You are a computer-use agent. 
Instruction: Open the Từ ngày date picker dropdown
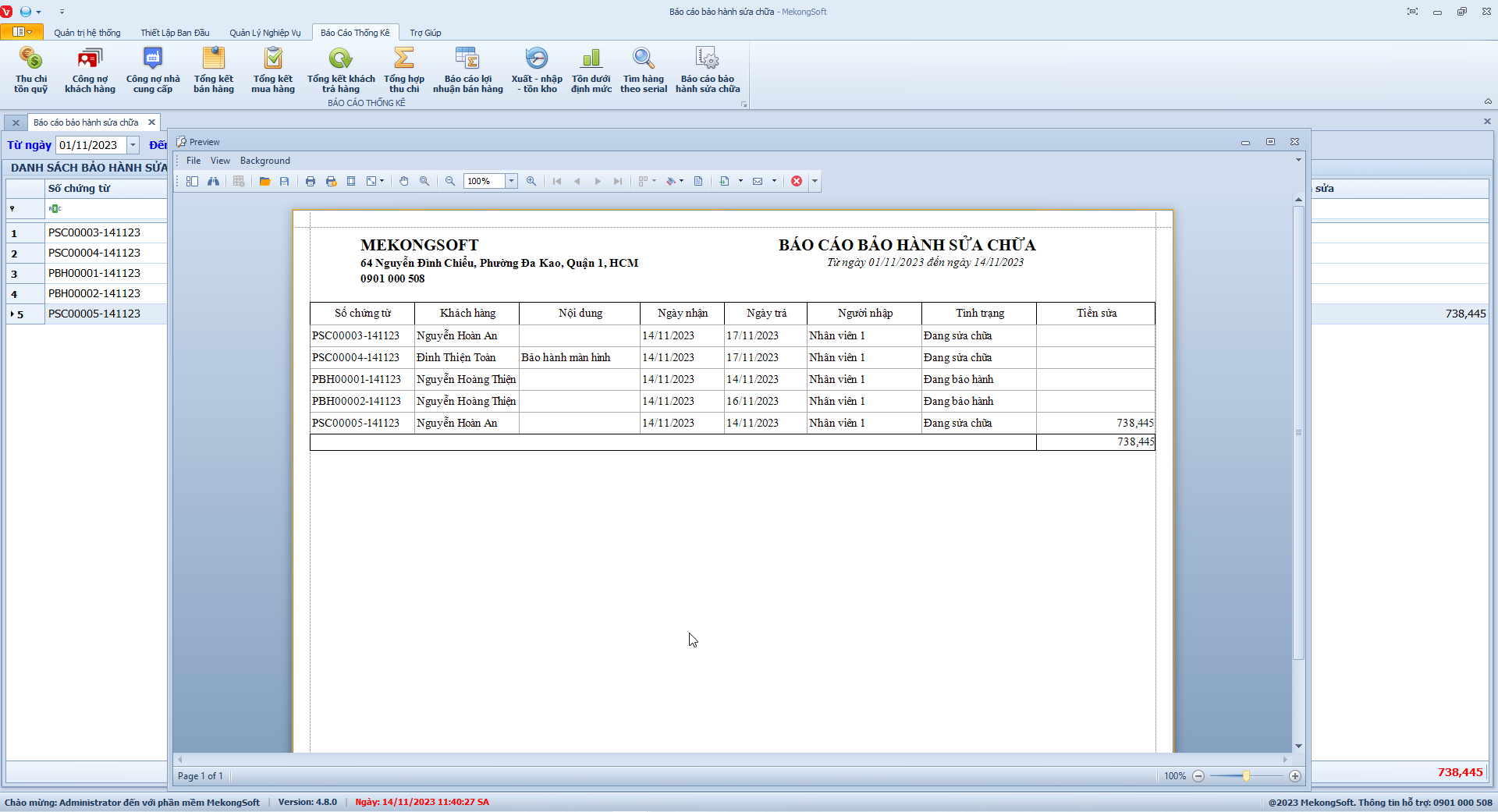click(133, 145)
